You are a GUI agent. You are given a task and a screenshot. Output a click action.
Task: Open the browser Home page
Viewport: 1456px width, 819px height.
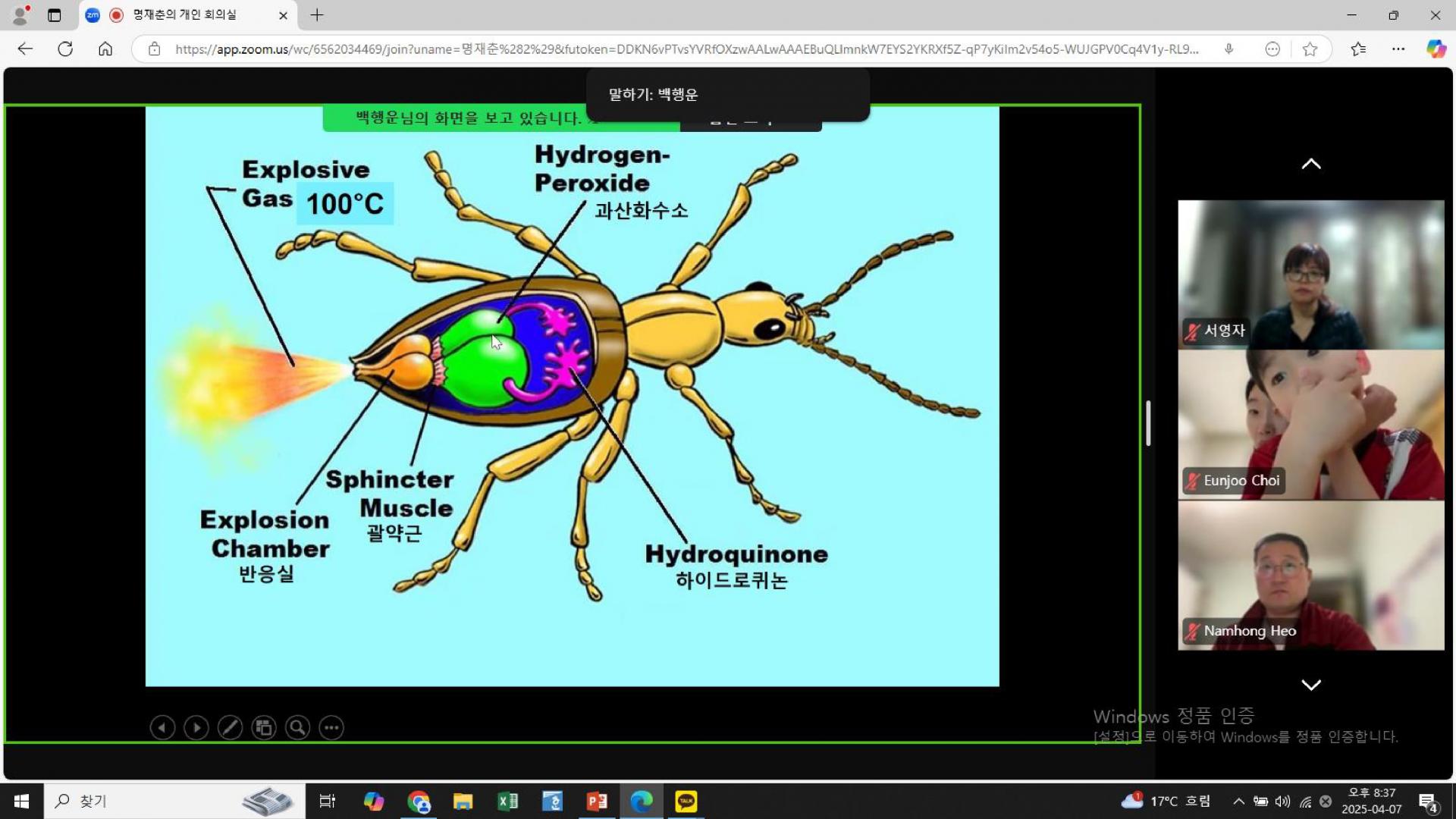(x=105, y=49)
